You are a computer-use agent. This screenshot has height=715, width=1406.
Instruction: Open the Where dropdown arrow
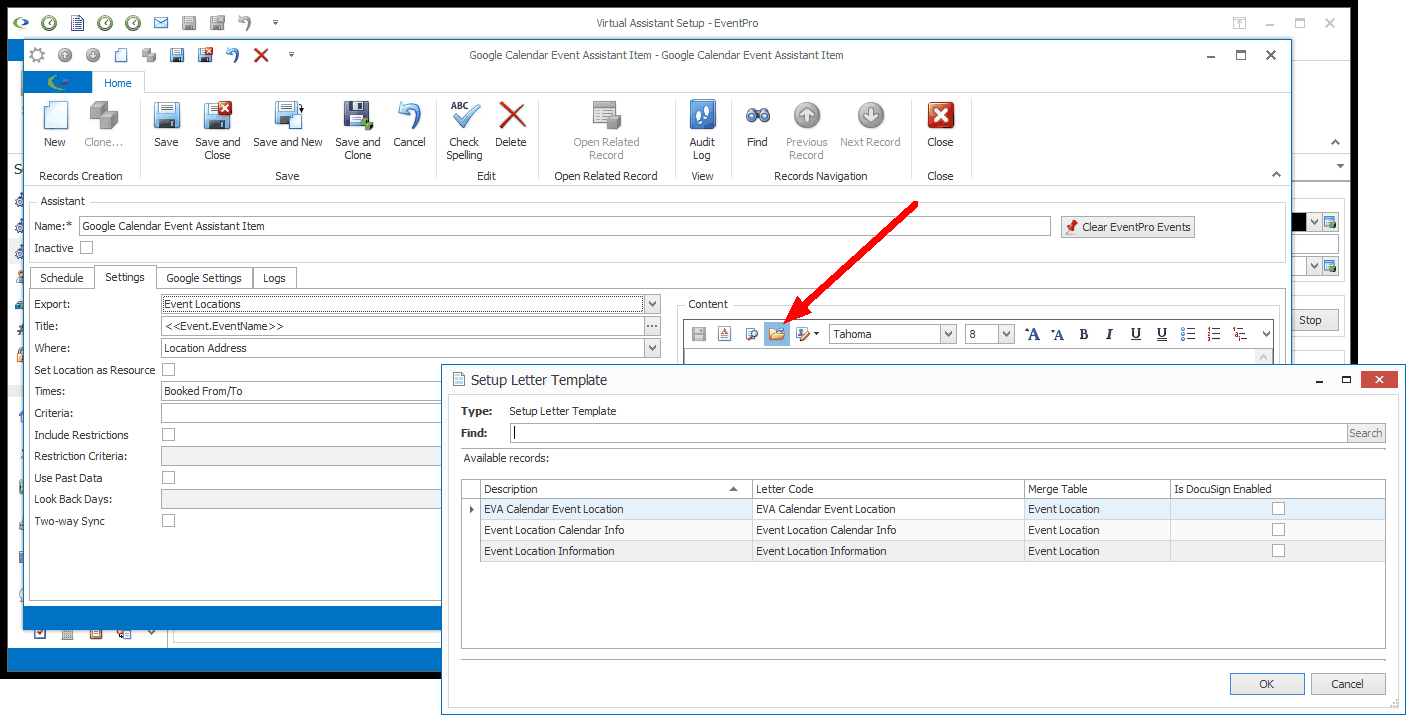(652, 348)
